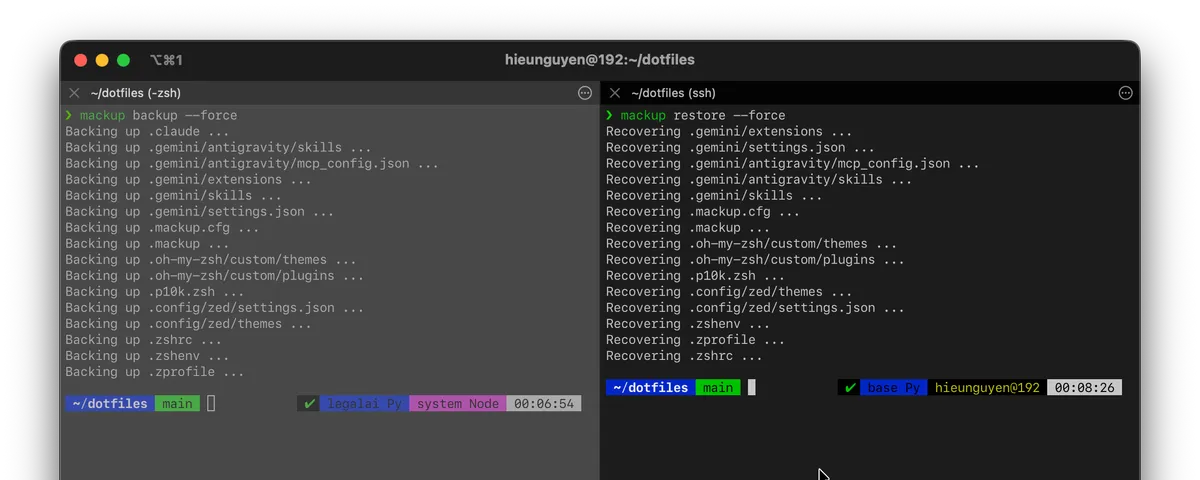The height and width of the screenshot is (480, 1200).
Task: Click the base Py environment segment
Action: [895, 388]
